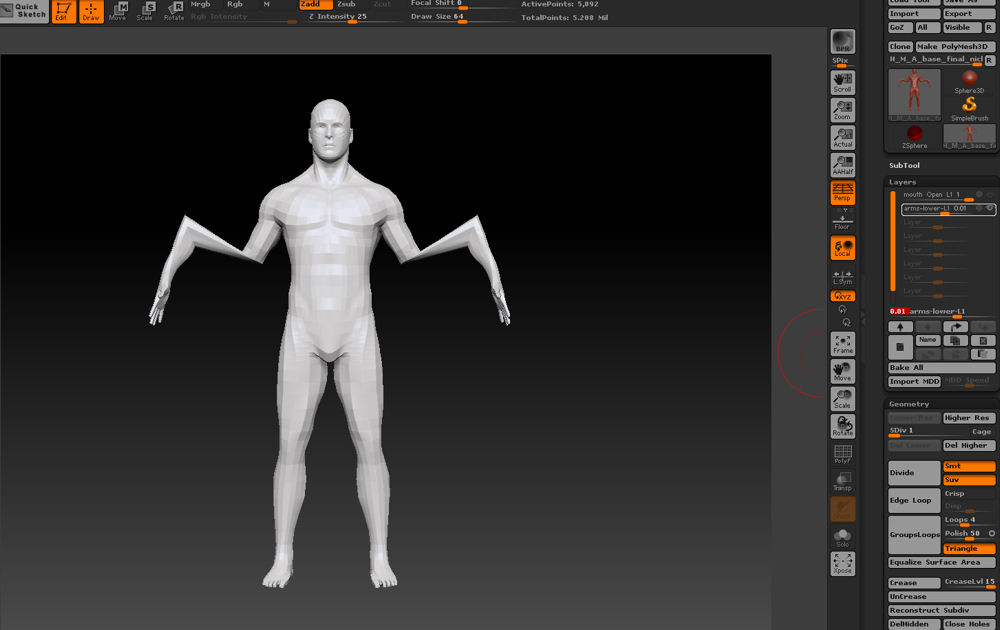Click the Export tool button
This screenshot has width=1000, height=630.
click(969, 13)
